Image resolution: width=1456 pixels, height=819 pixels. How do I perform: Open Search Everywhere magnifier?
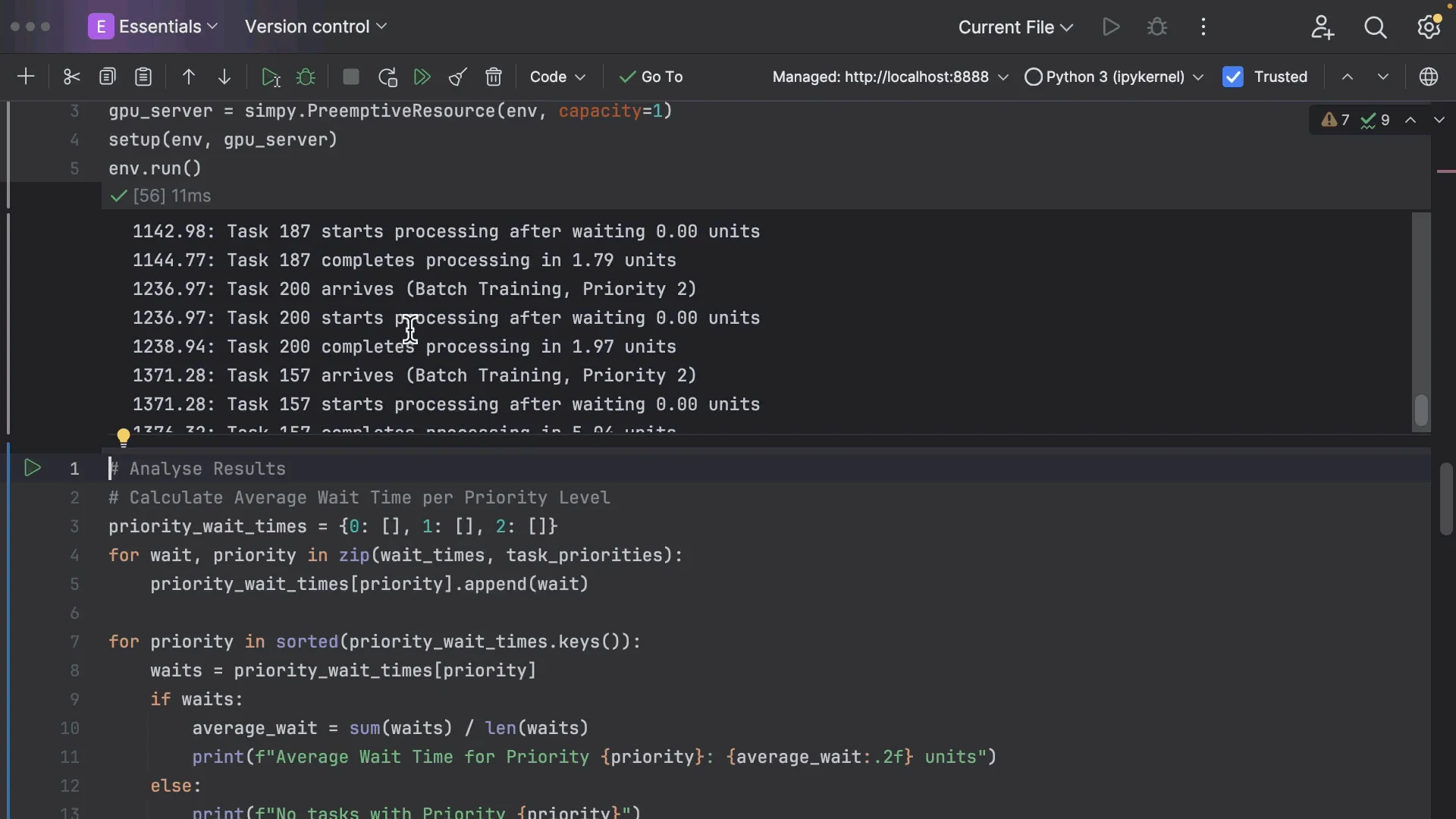(1376, 27)
